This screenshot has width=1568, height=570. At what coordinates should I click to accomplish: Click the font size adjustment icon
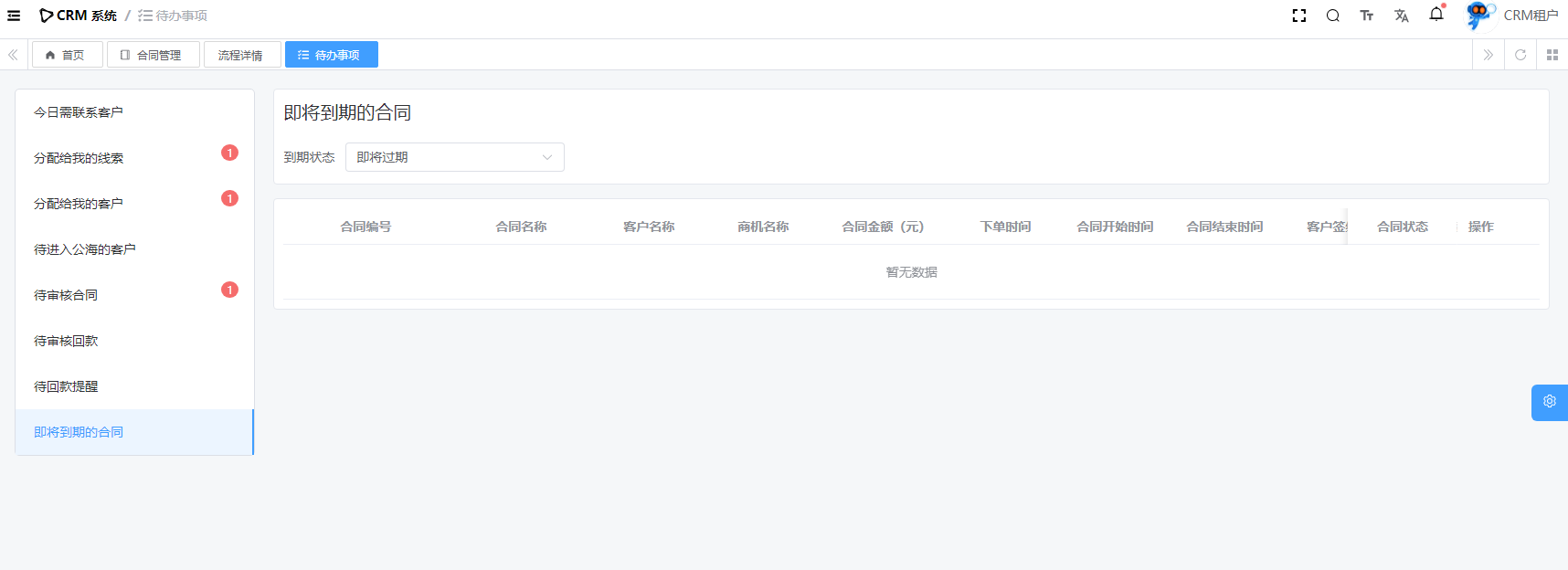pos(1366,16)
